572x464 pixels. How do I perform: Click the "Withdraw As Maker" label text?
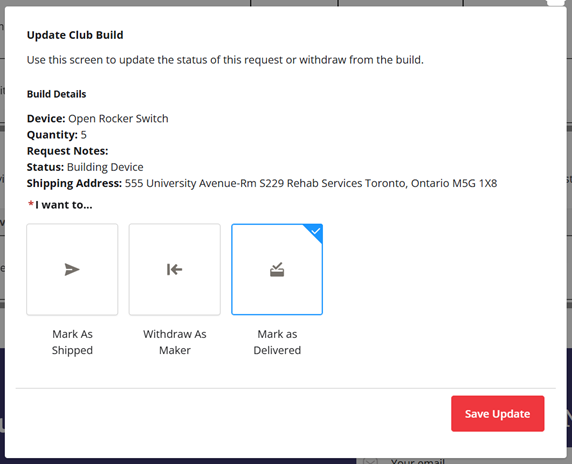click(175, 342)
